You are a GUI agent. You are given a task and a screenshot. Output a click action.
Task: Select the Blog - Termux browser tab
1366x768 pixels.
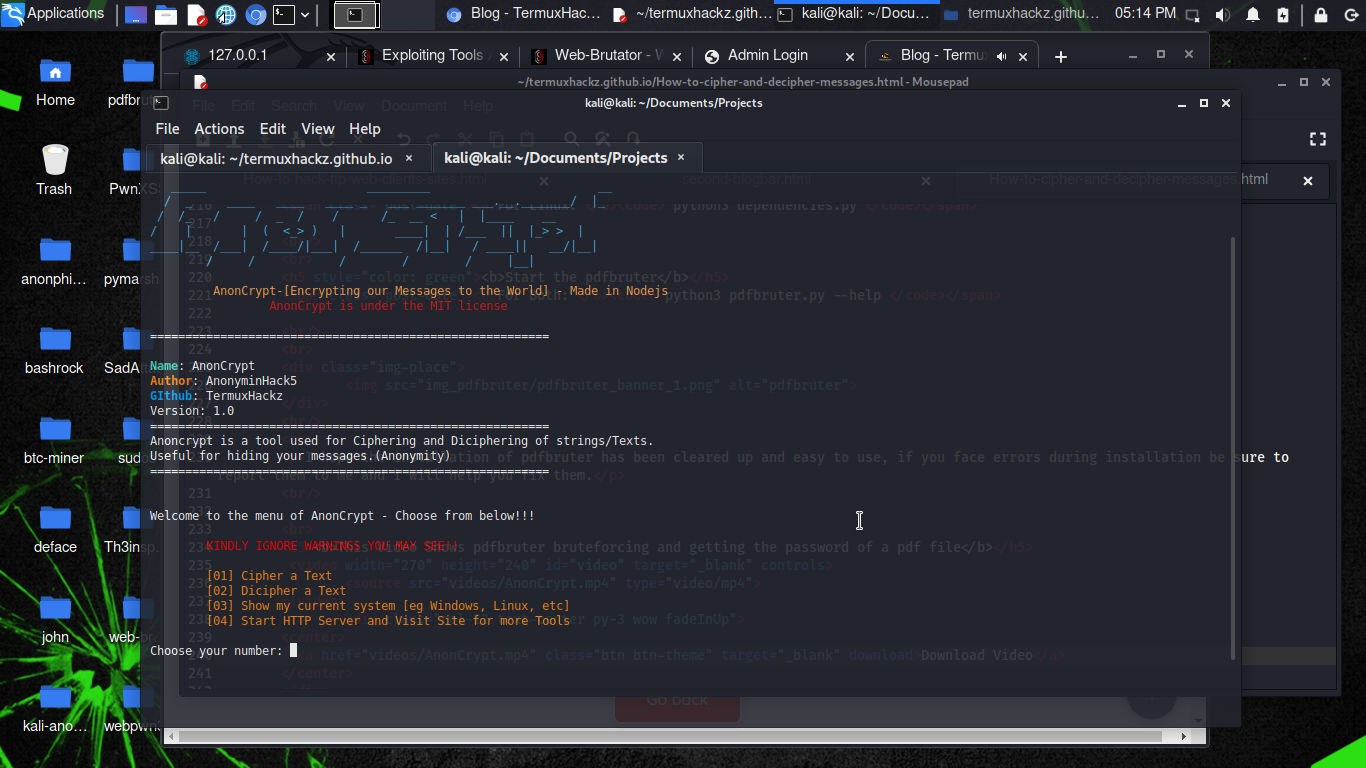[951, 56]
